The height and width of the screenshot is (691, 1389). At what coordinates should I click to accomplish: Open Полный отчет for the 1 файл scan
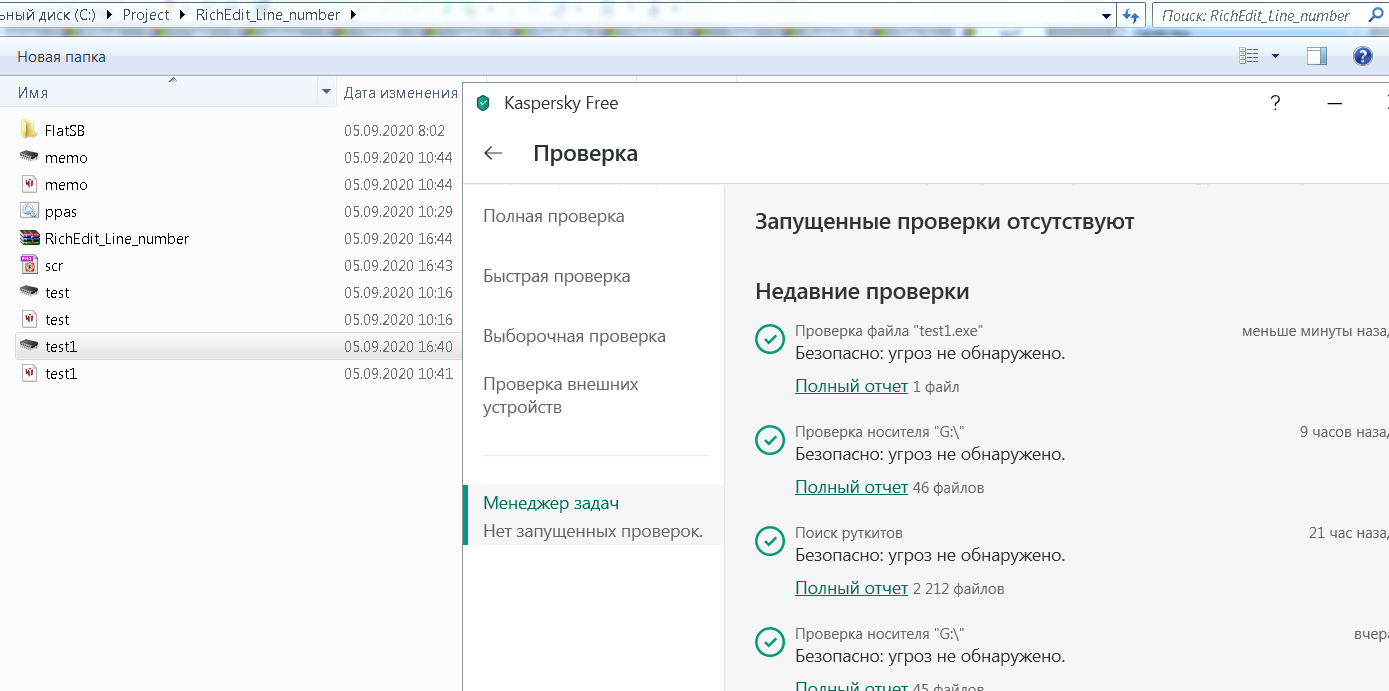click(x=851, y=386)
